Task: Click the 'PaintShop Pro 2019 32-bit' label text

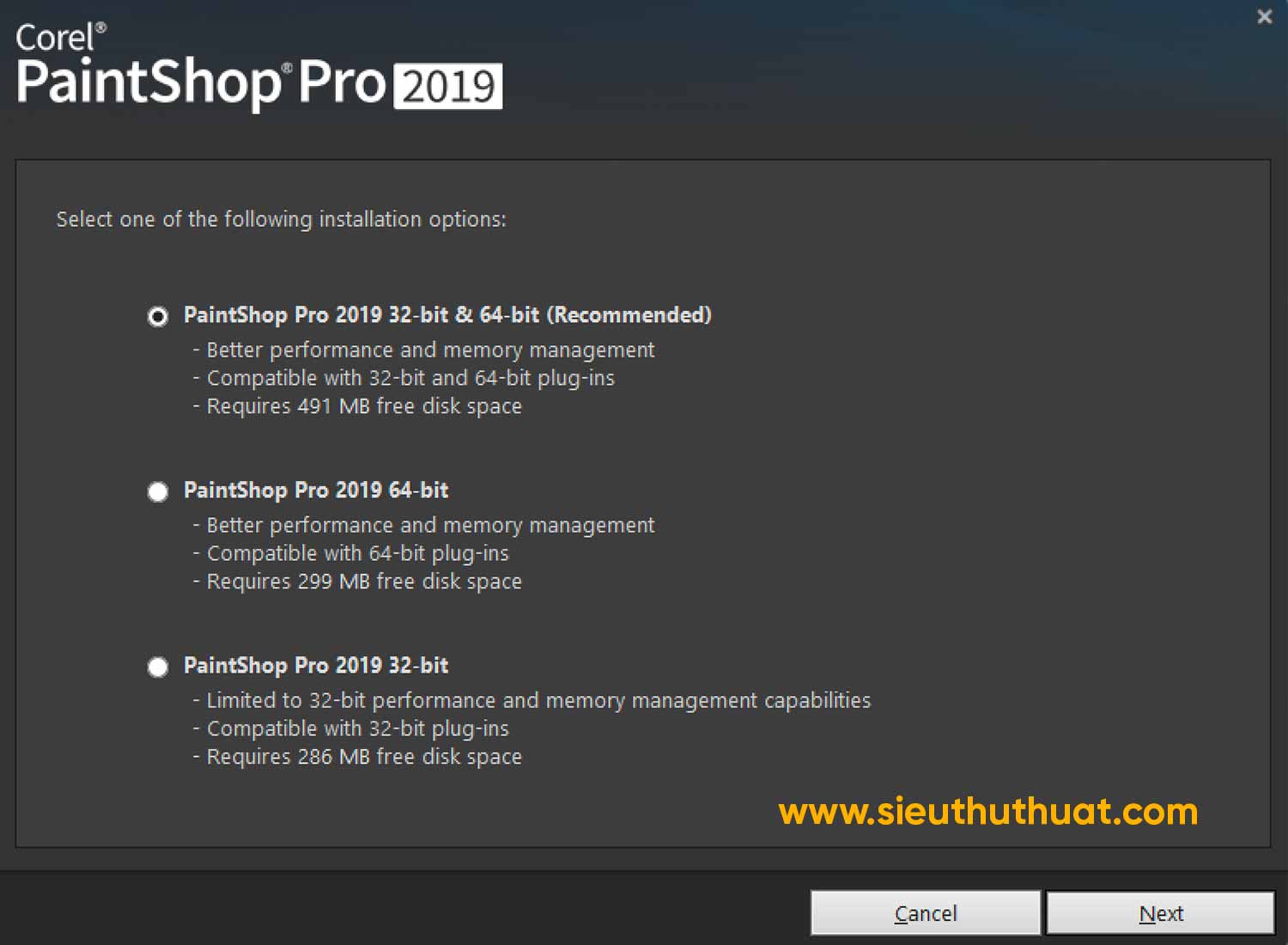Action: coord(316,666)
